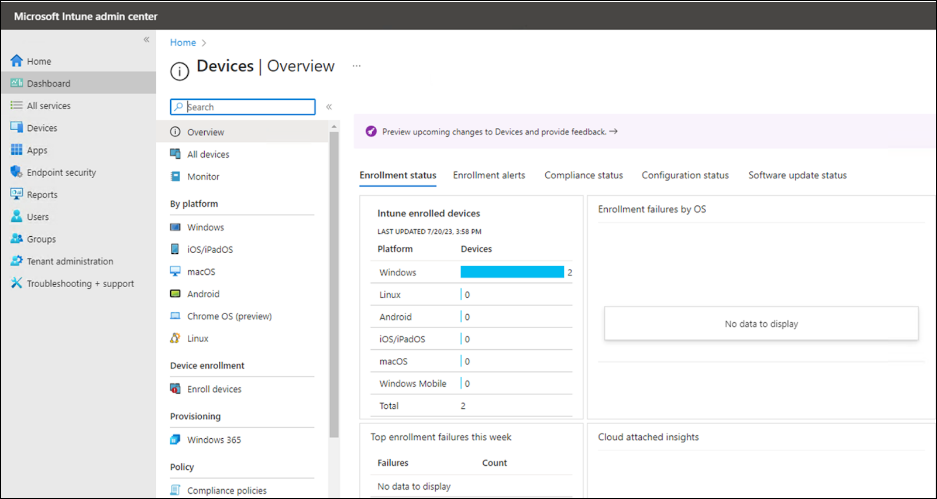The width and height of the screenshot is (937, 499).
Task: Open Endpoint security shield icon
Action: [x=16, y=172]
